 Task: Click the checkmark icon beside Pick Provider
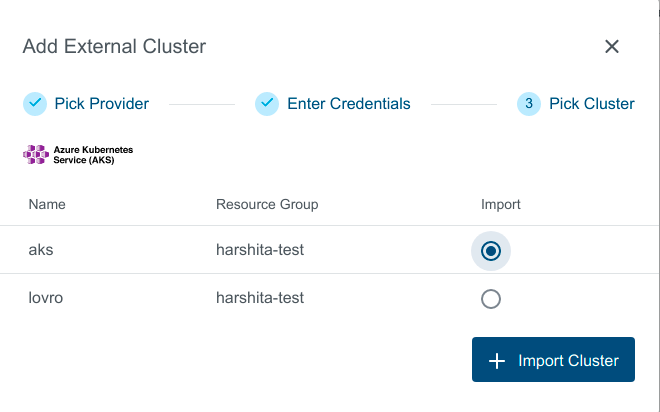[35, 103]
